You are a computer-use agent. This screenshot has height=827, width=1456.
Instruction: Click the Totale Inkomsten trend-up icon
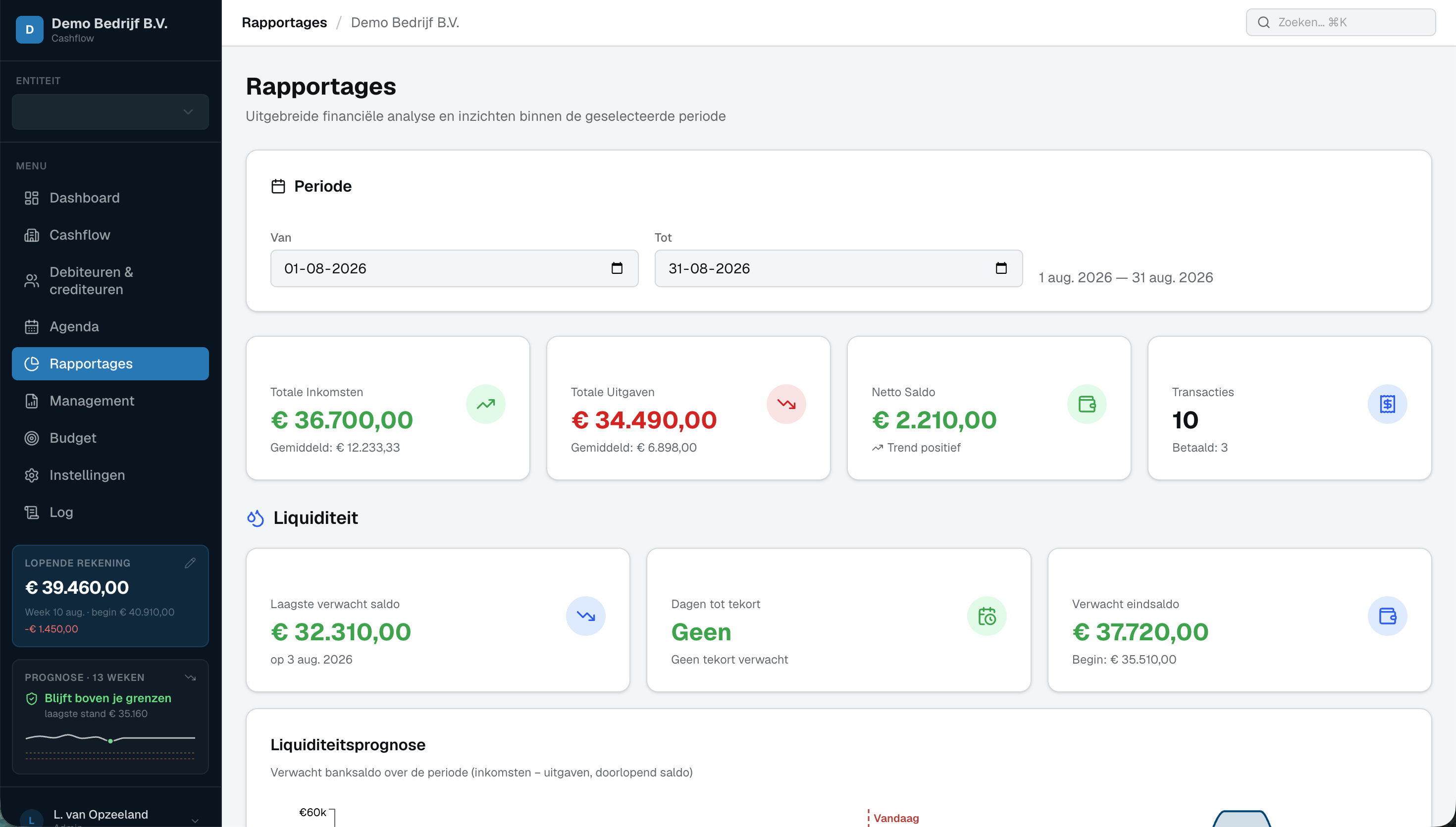pos(485,404)
